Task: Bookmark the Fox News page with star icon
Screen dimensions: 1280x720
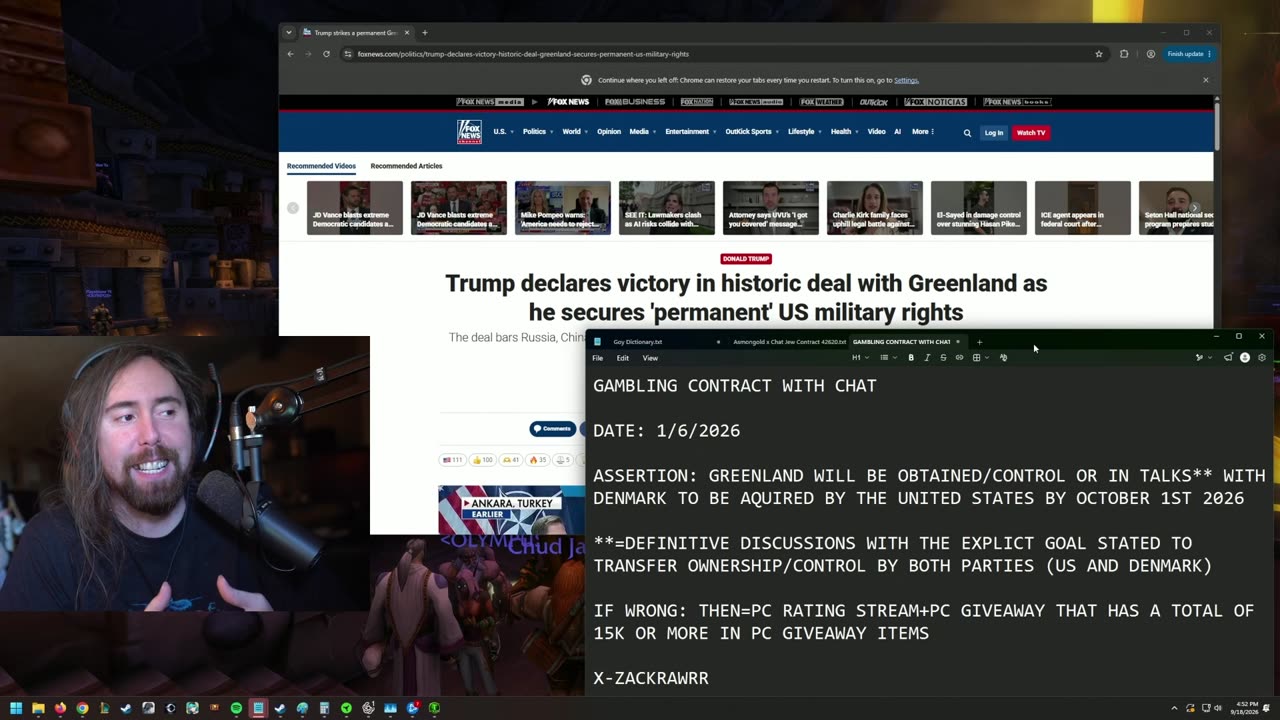Action: (1099, 54)
